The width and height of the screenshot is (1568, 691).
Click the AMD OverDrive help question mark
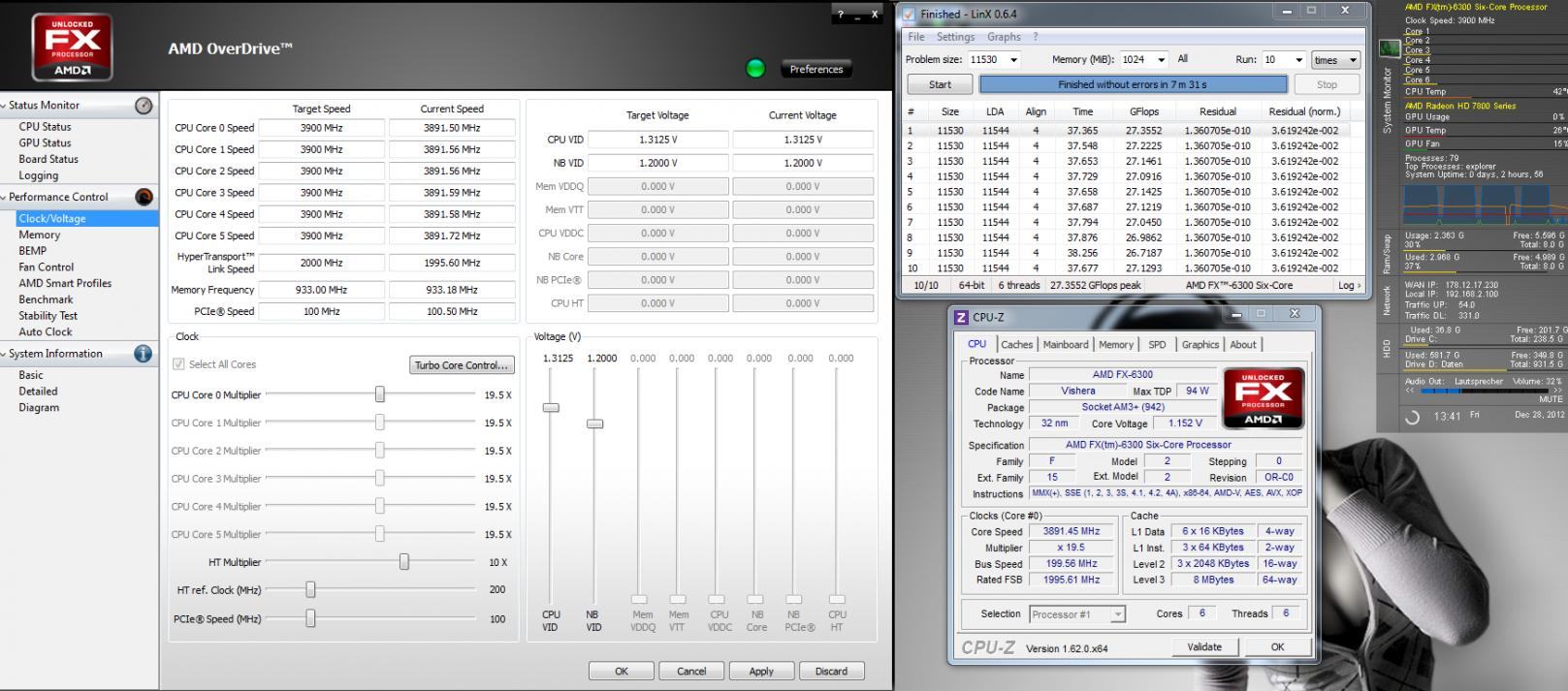click(841, 15)
